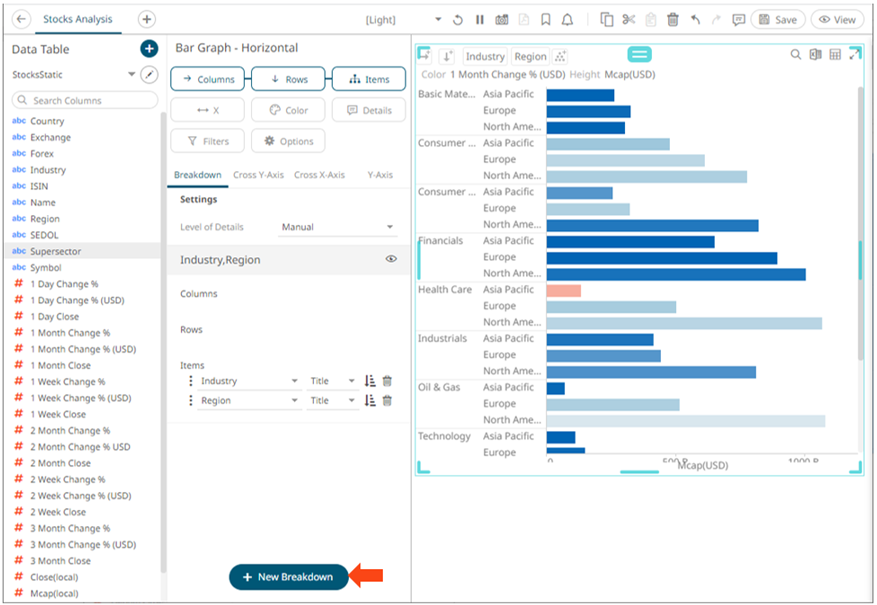Click the bookmark icon in the toolbar

click(546, 20)
